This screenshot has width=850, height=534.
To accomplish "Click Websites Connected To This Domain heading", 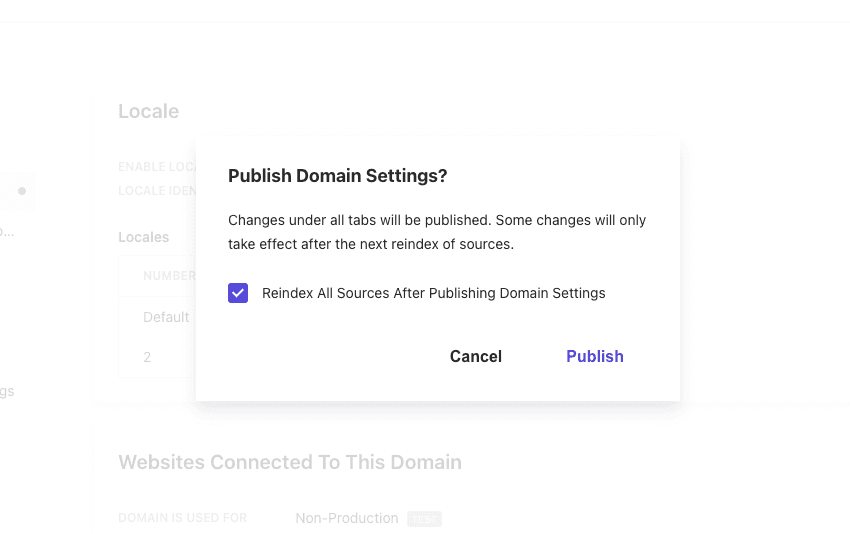I will coord(290,462).
